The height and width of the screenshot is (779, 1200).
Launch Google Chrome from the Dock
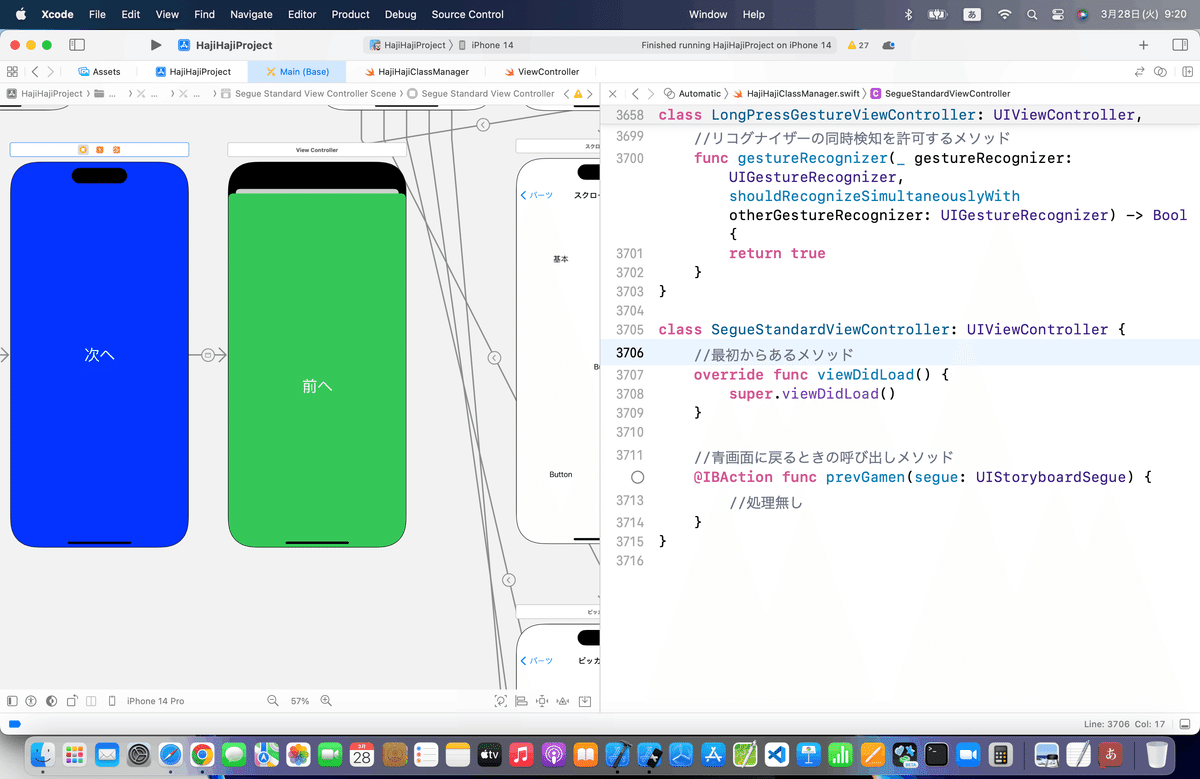202,754
